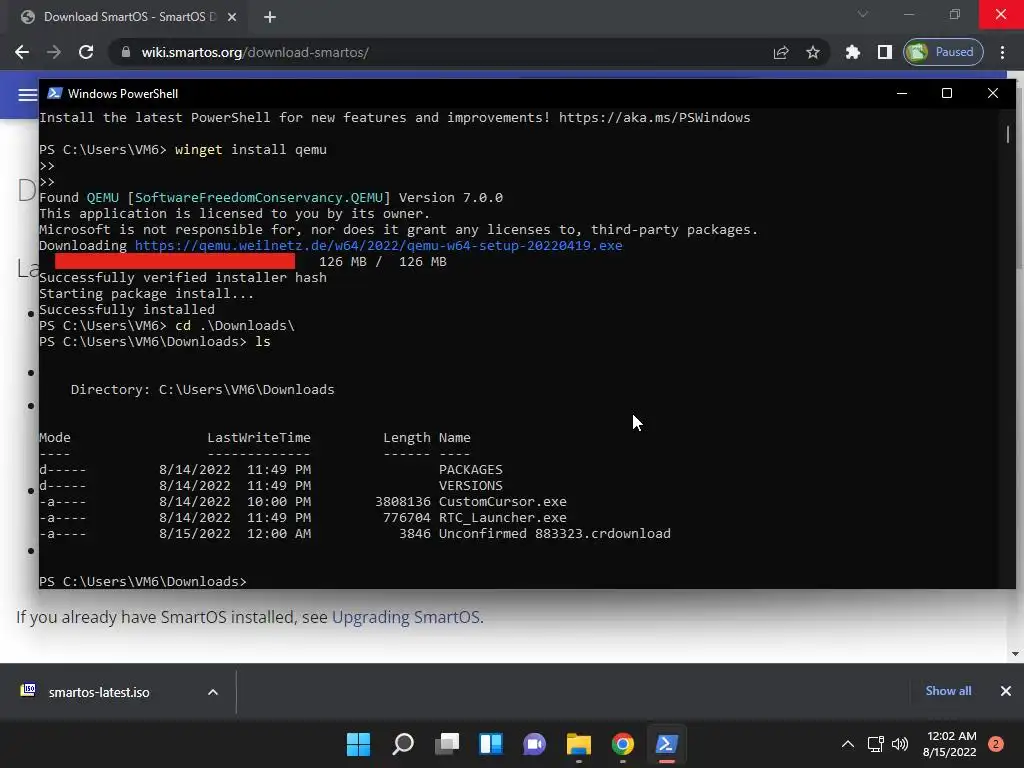Click the final PowerShell prompt line
This screenshot has height=768, width=1024.
click(x=143, y=581)
